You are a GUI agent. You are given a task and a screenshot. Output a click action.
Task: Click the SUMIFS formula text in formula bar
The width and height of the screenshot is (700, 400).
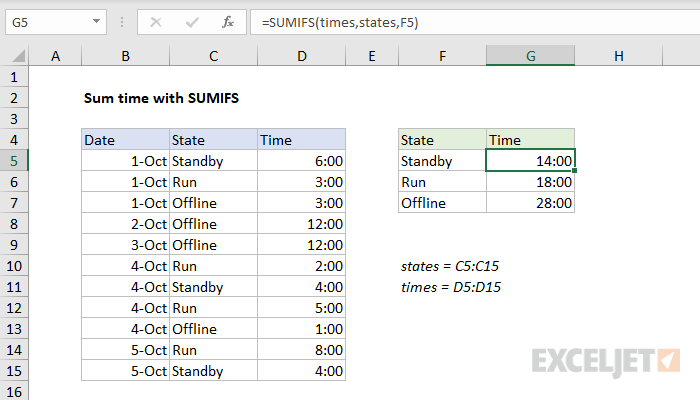click(340, 22)
